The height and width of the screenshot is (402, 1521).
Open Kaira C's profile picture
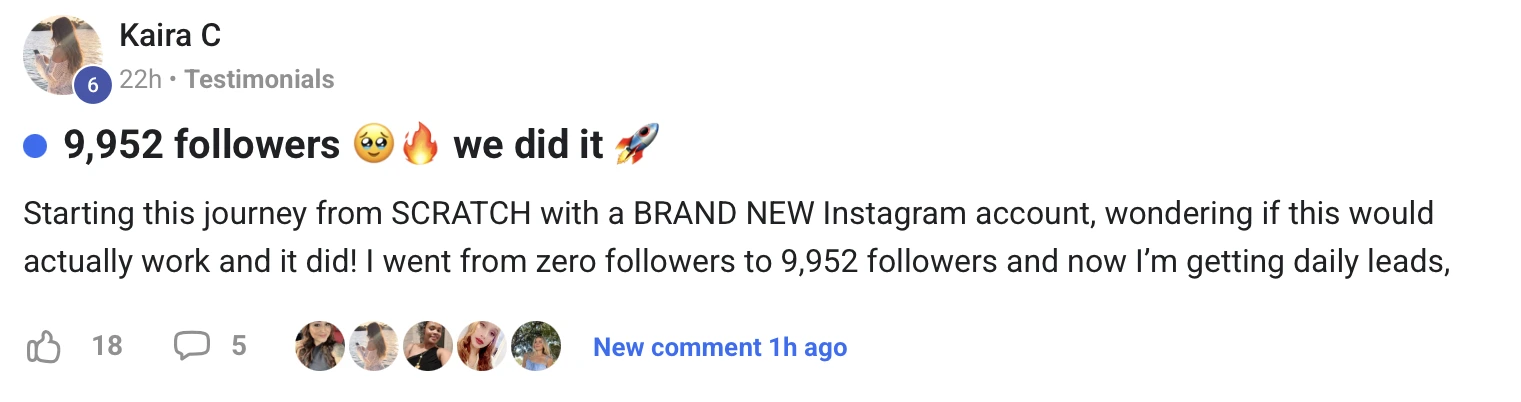(60, 55)
